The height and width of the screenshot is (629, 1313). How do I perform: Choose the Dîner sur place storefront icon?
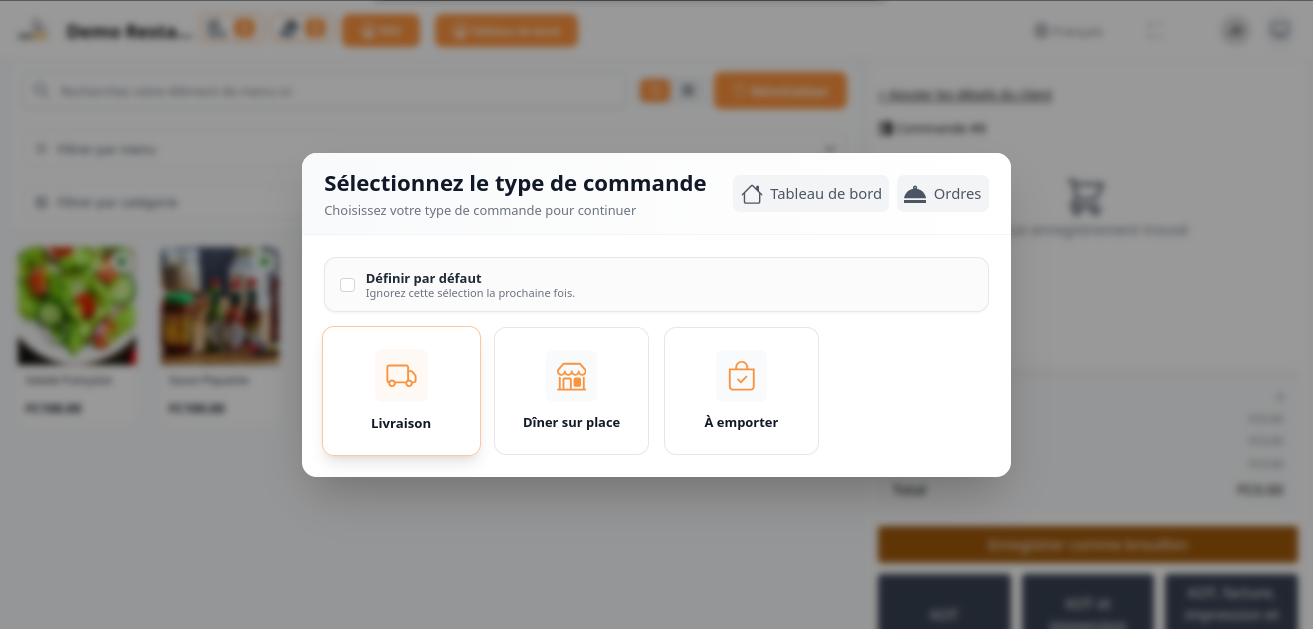571,376
